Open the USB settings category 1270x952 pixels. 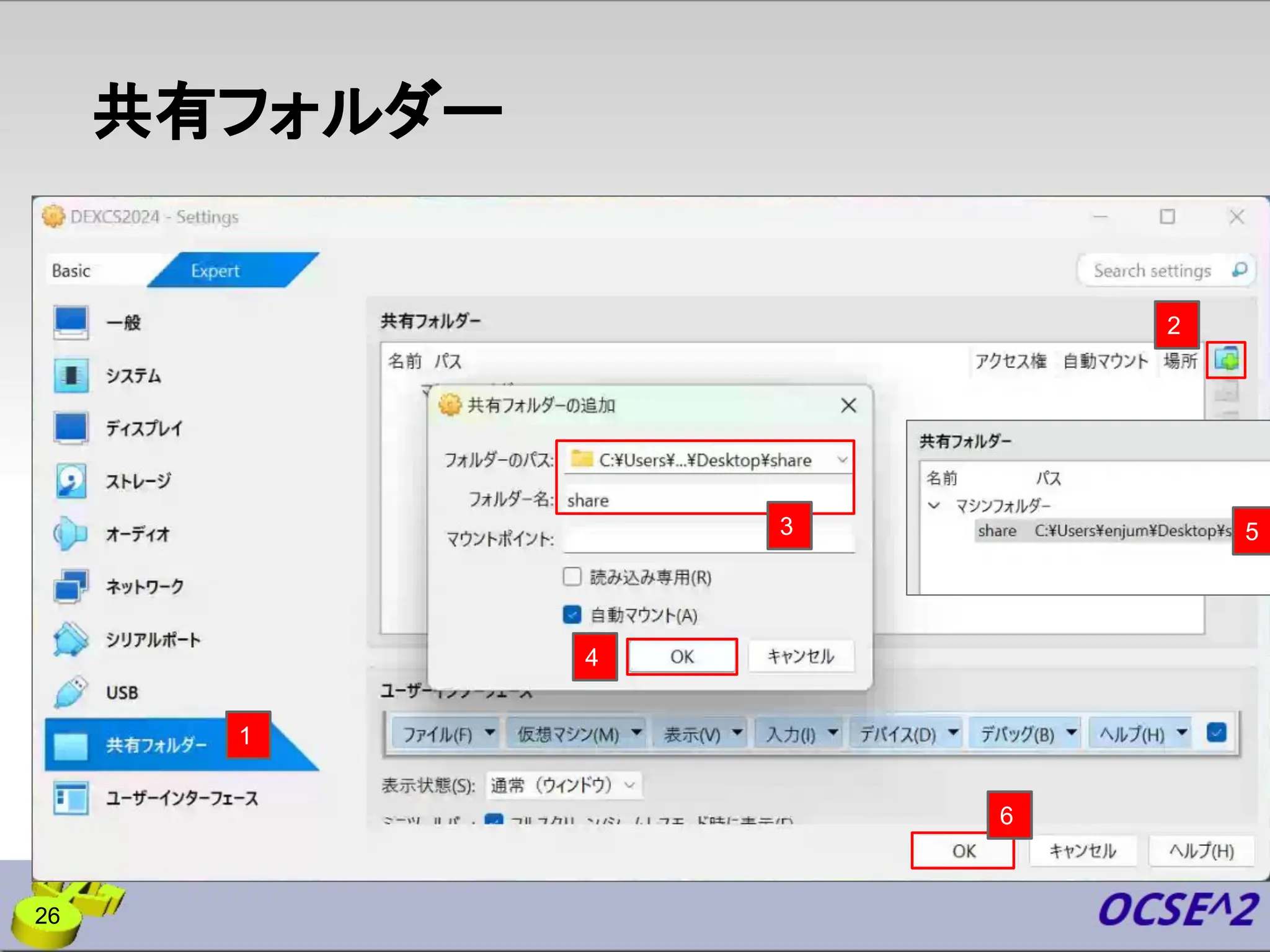(x=122, y=692)
